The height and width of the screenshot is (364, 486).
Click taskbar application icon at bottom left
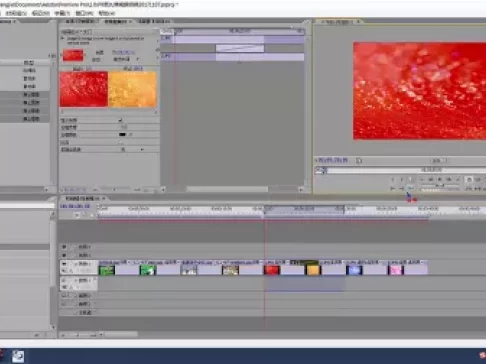point(18,356)
